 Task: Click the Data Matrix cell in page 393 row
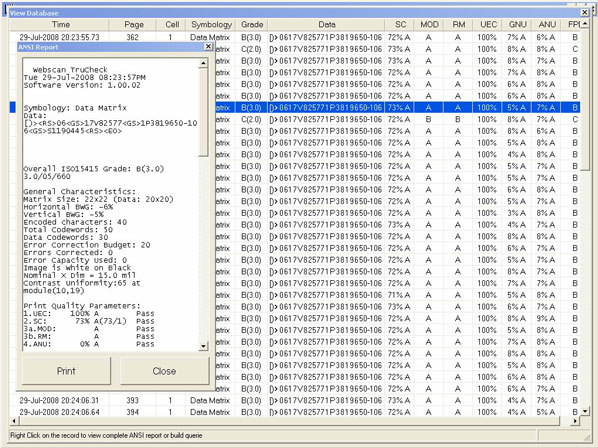click(x=210, y=400)
